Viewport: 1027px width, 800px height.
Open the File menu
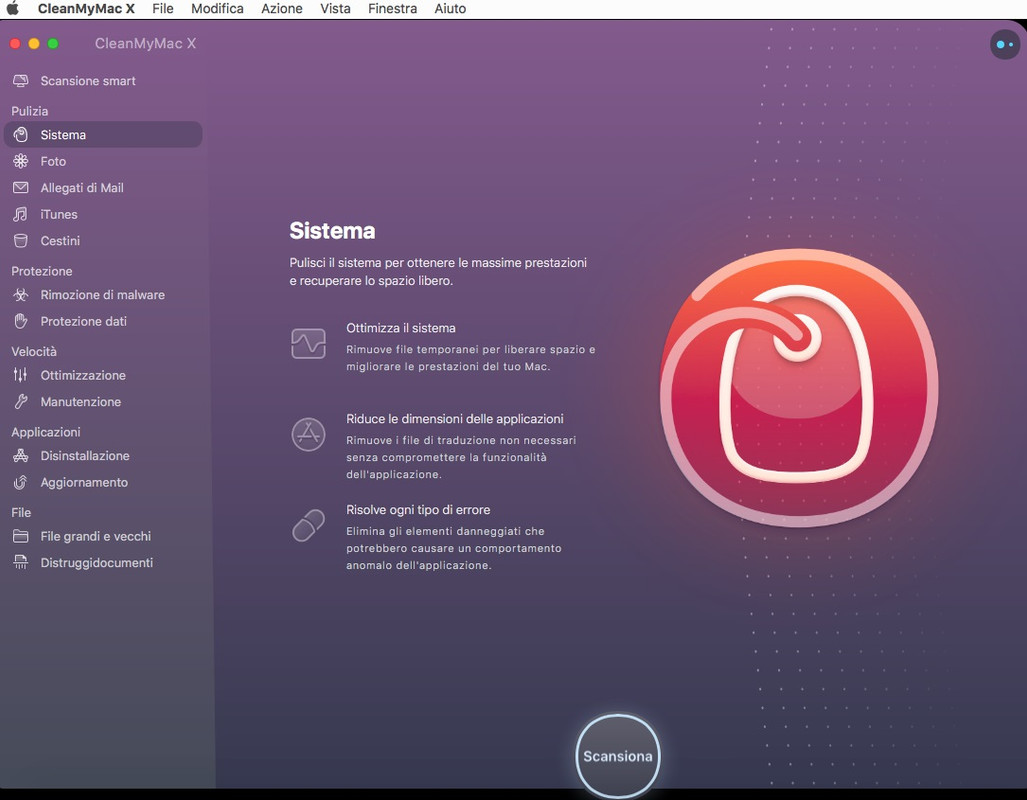[162, 9]
